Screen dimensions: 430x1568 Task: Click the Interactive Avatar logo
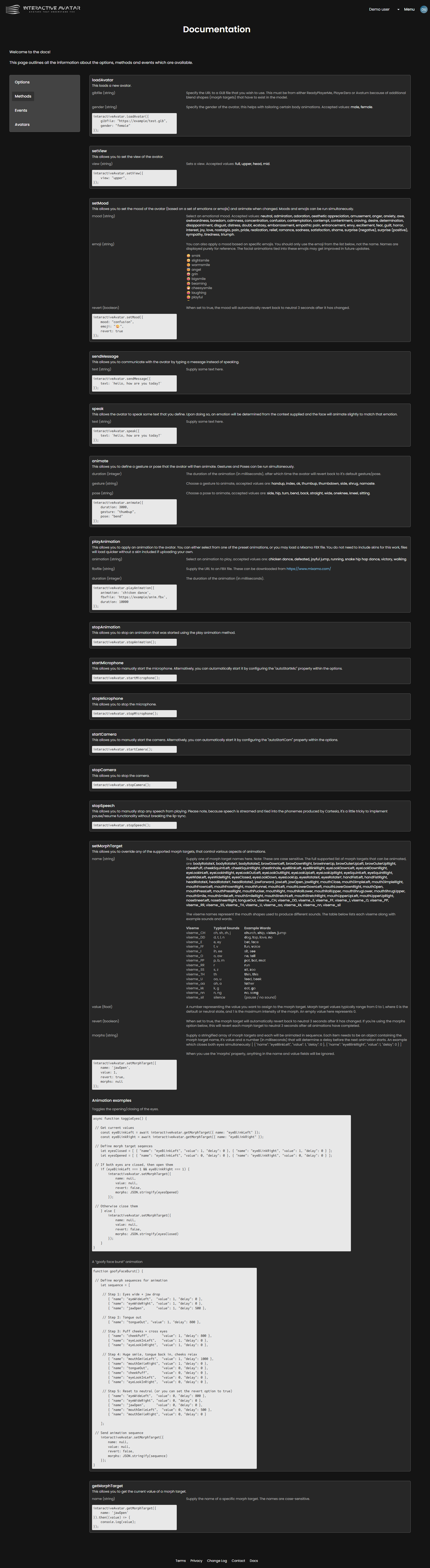coord(43,9)
